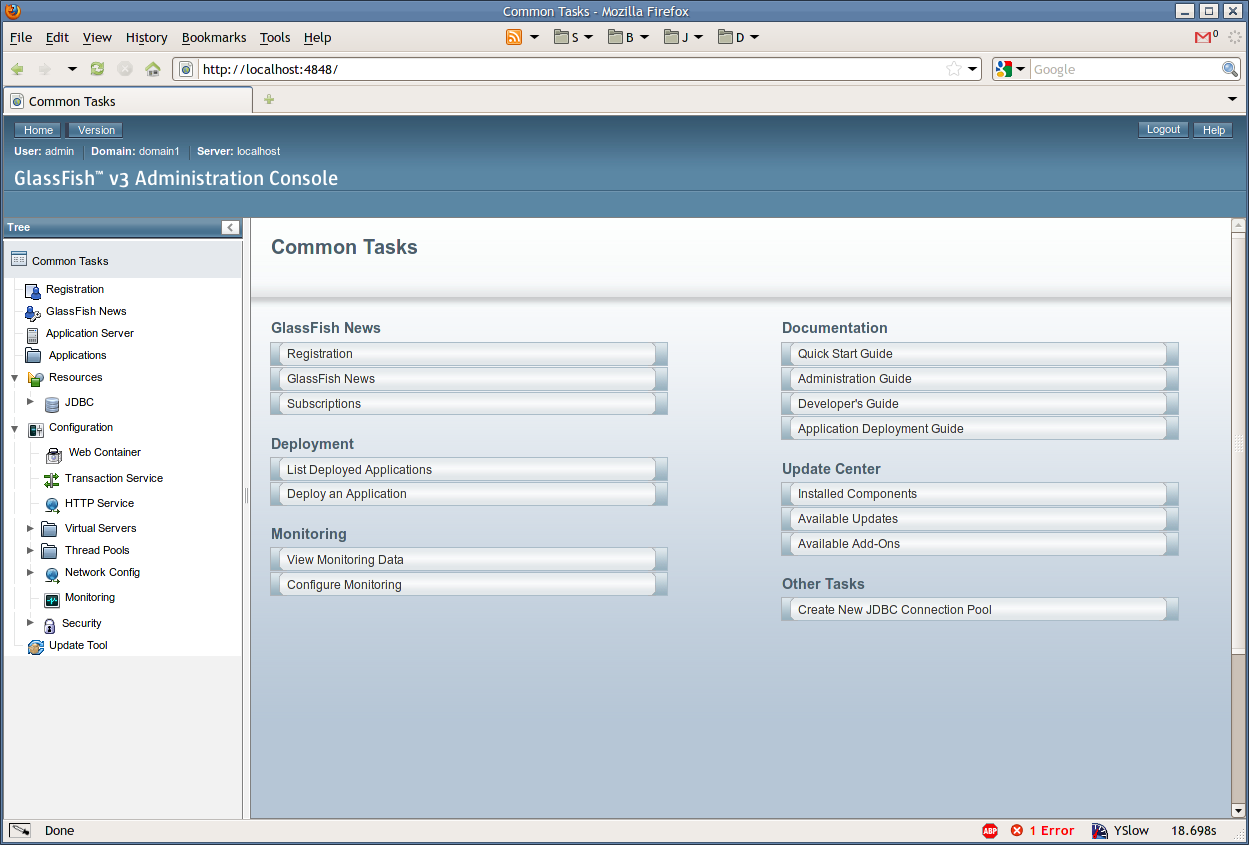Click the Google search input field
Screen dimensions: 1249x845
pos(1124,69)
